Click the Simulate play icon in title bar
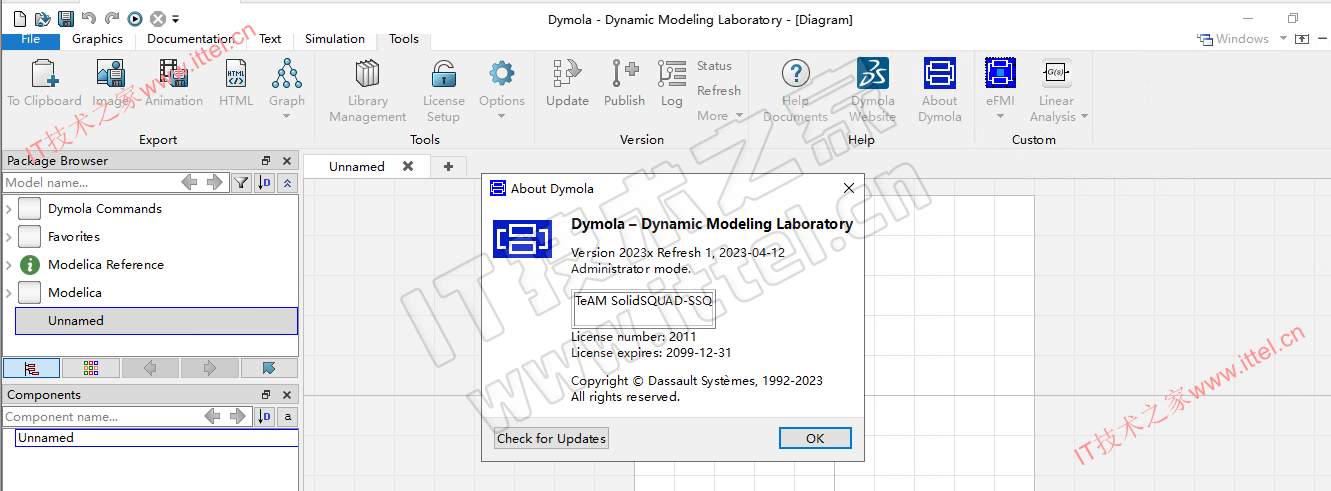 click(x=135, y=19)
